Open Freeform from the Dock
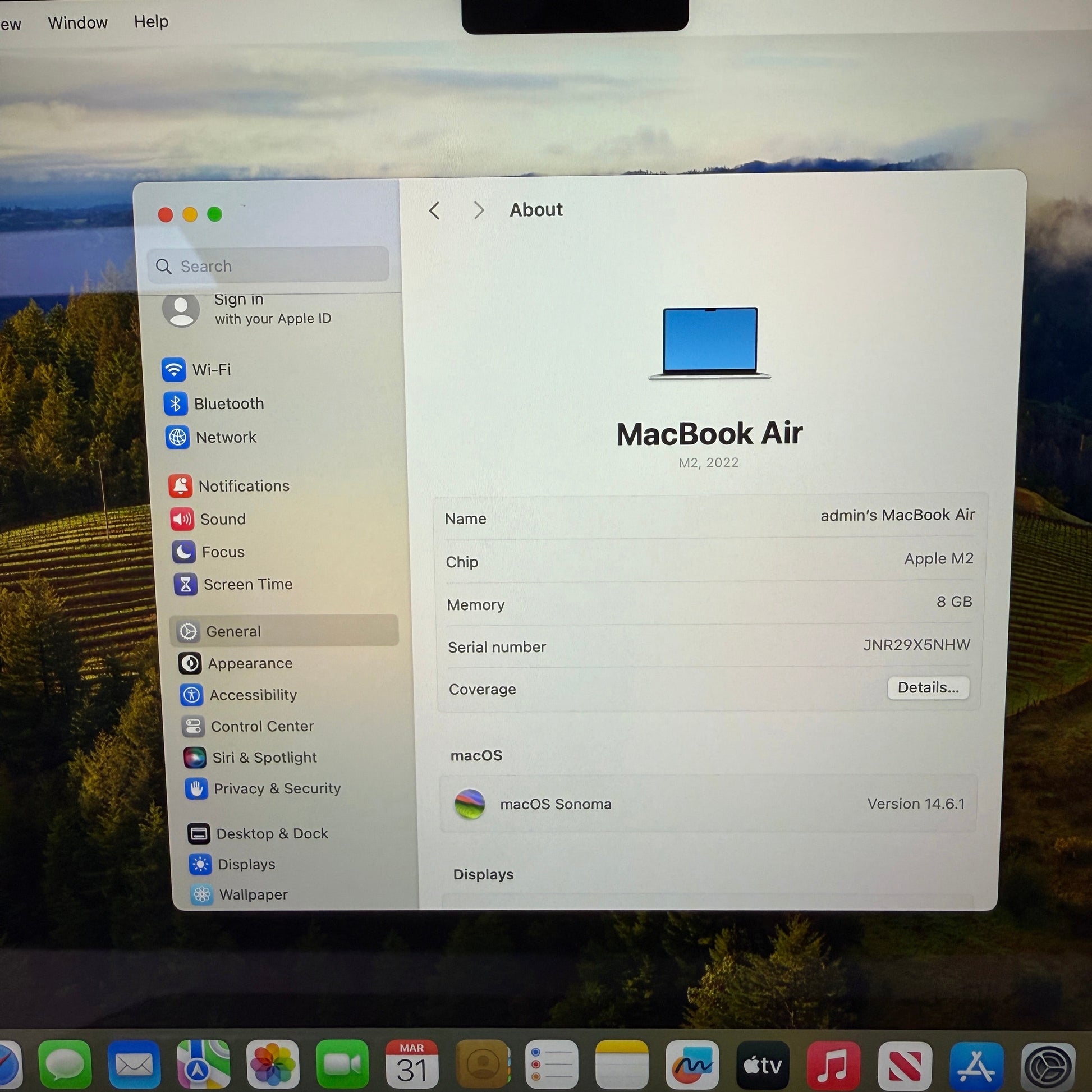This screenshot has height=1092, width=1092. pyautogui.click(x=692, y=1065)
